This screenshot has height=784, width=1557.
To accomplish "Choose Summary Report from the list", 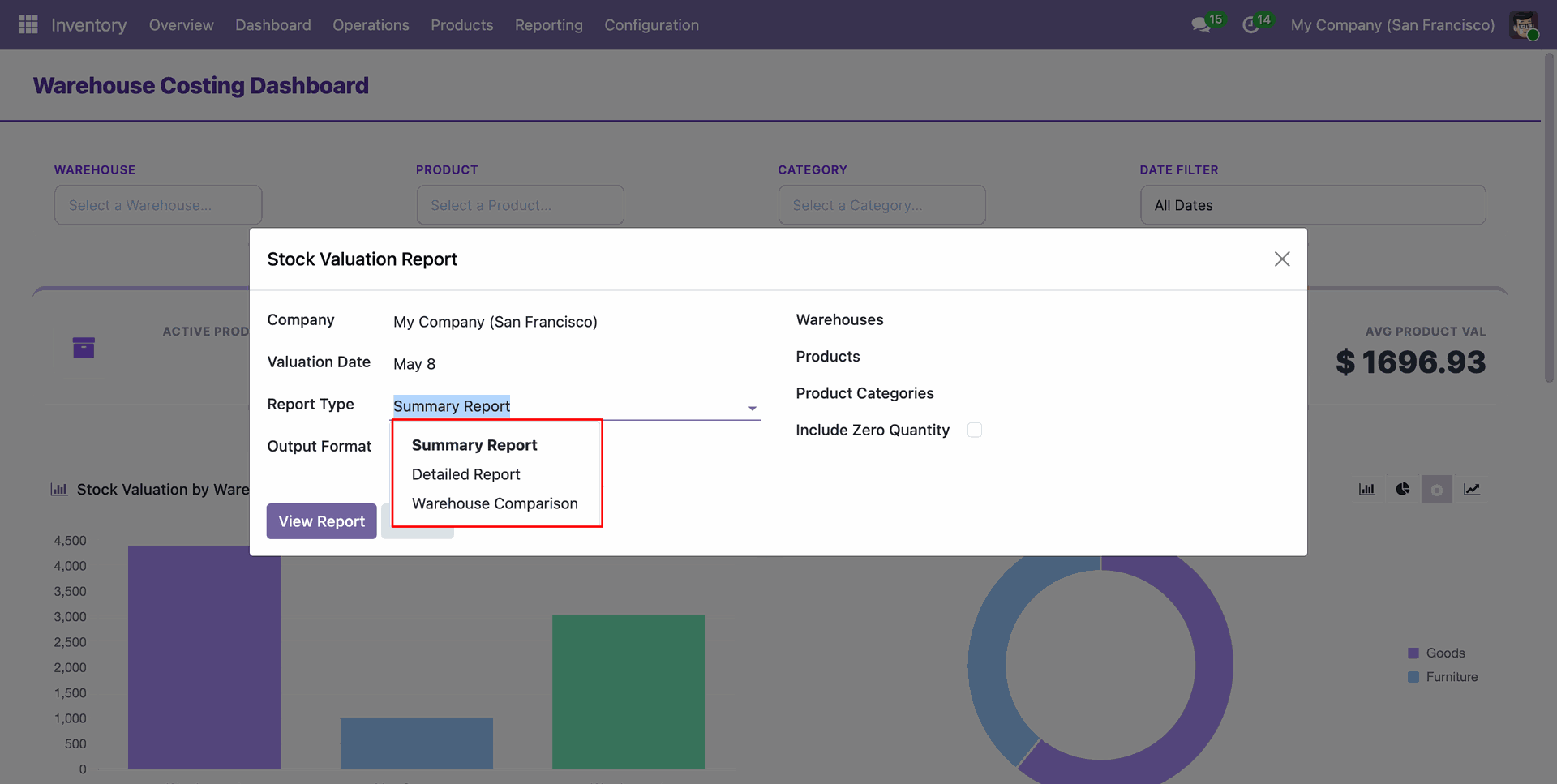I will point(474,445).
